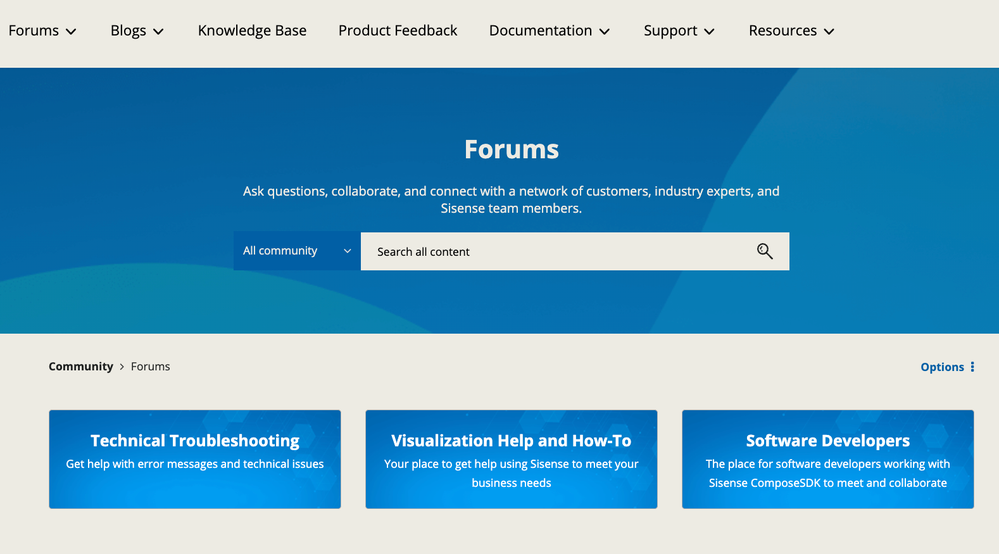The width and height of the screenshot is (999, 554).
Task: Select the Software Developers forum card
Action: point(827,459)
